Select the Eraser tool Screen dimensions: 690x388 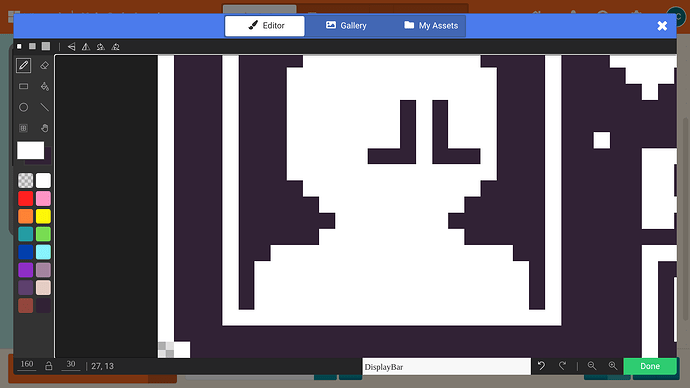44,66
